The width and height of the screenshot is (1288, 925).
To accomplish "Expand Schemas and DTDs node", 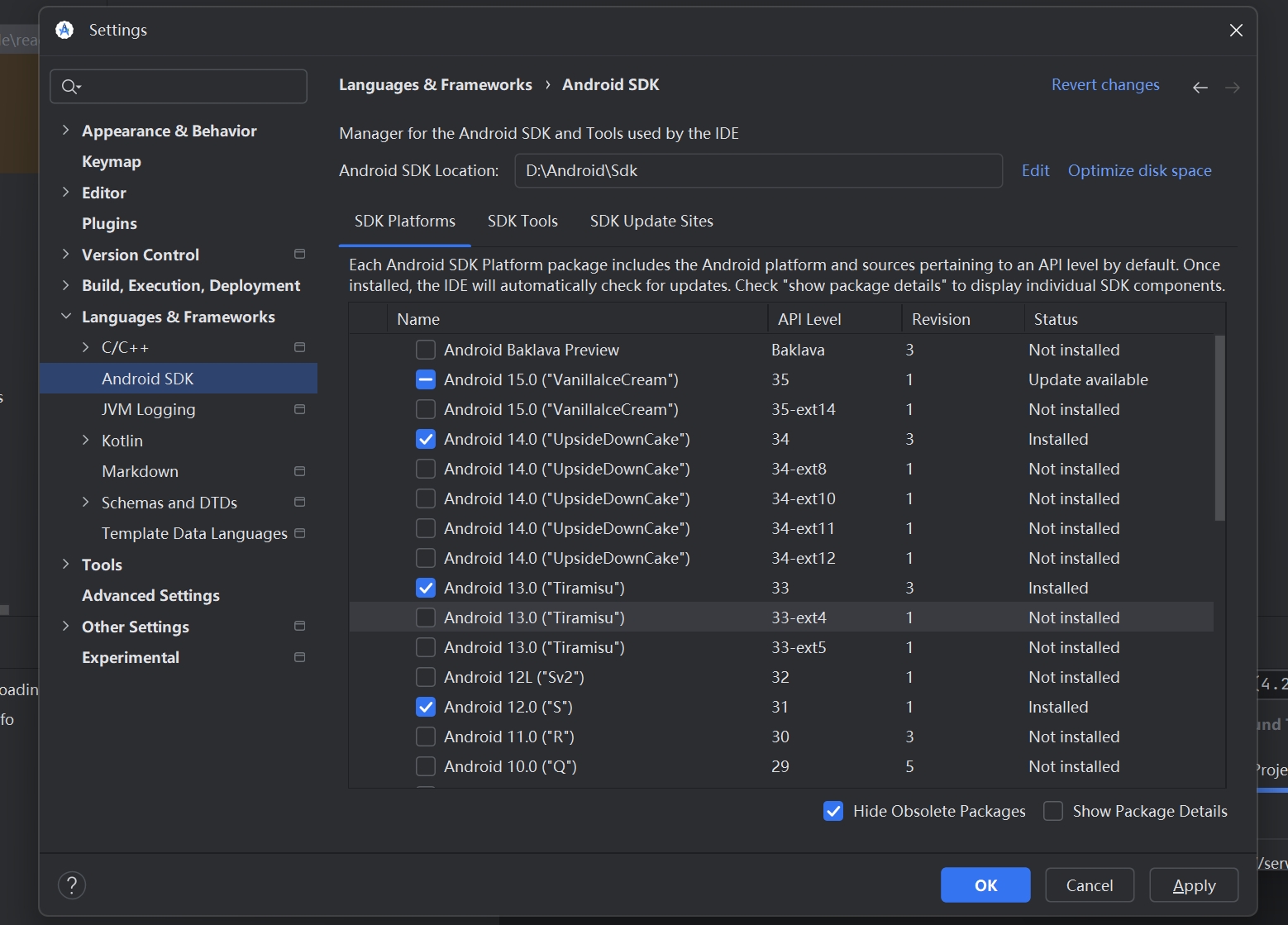I will click(x=86, y=502).
